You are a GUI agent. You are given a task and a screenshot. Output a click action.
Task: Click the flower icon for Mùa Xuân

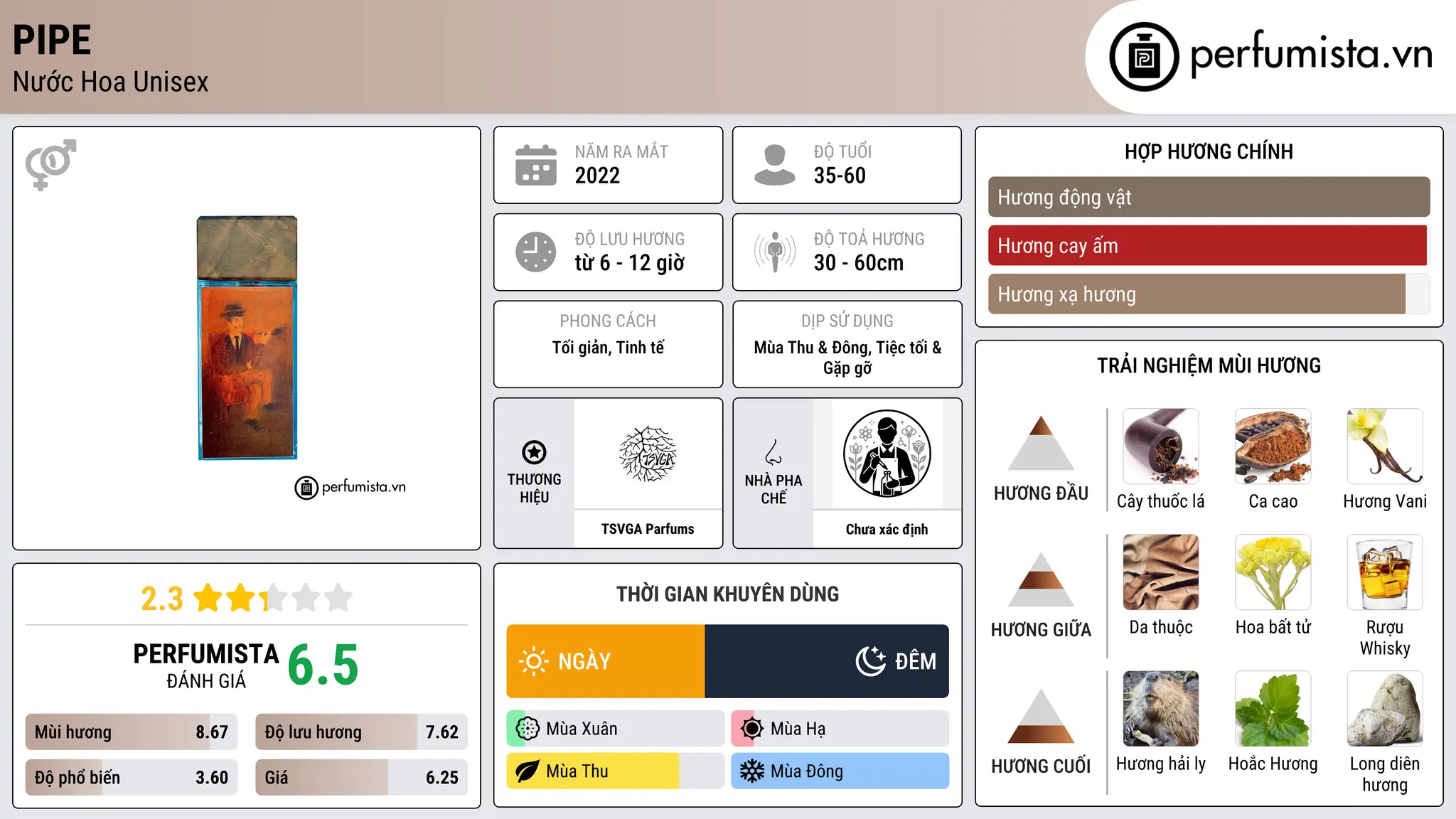[x=528, y=729]
